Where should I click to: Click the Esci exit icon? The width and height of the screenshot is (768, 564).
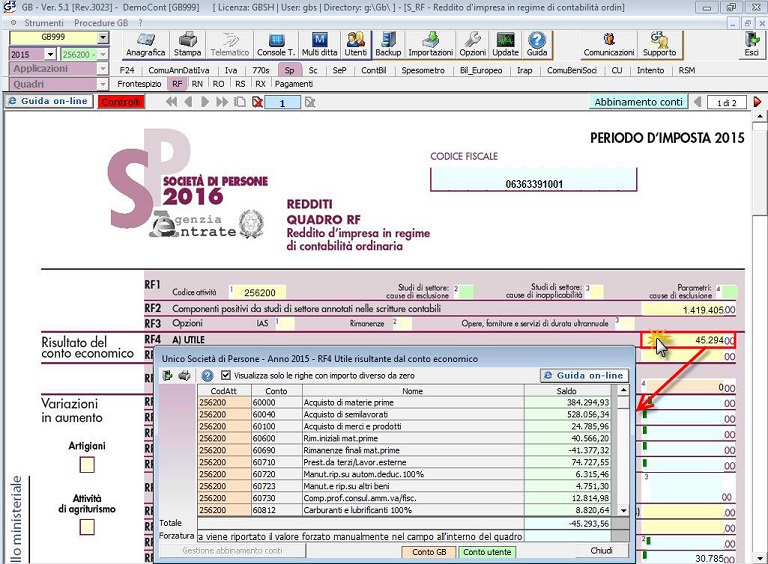pyautogui.click(x=751, y=45)
